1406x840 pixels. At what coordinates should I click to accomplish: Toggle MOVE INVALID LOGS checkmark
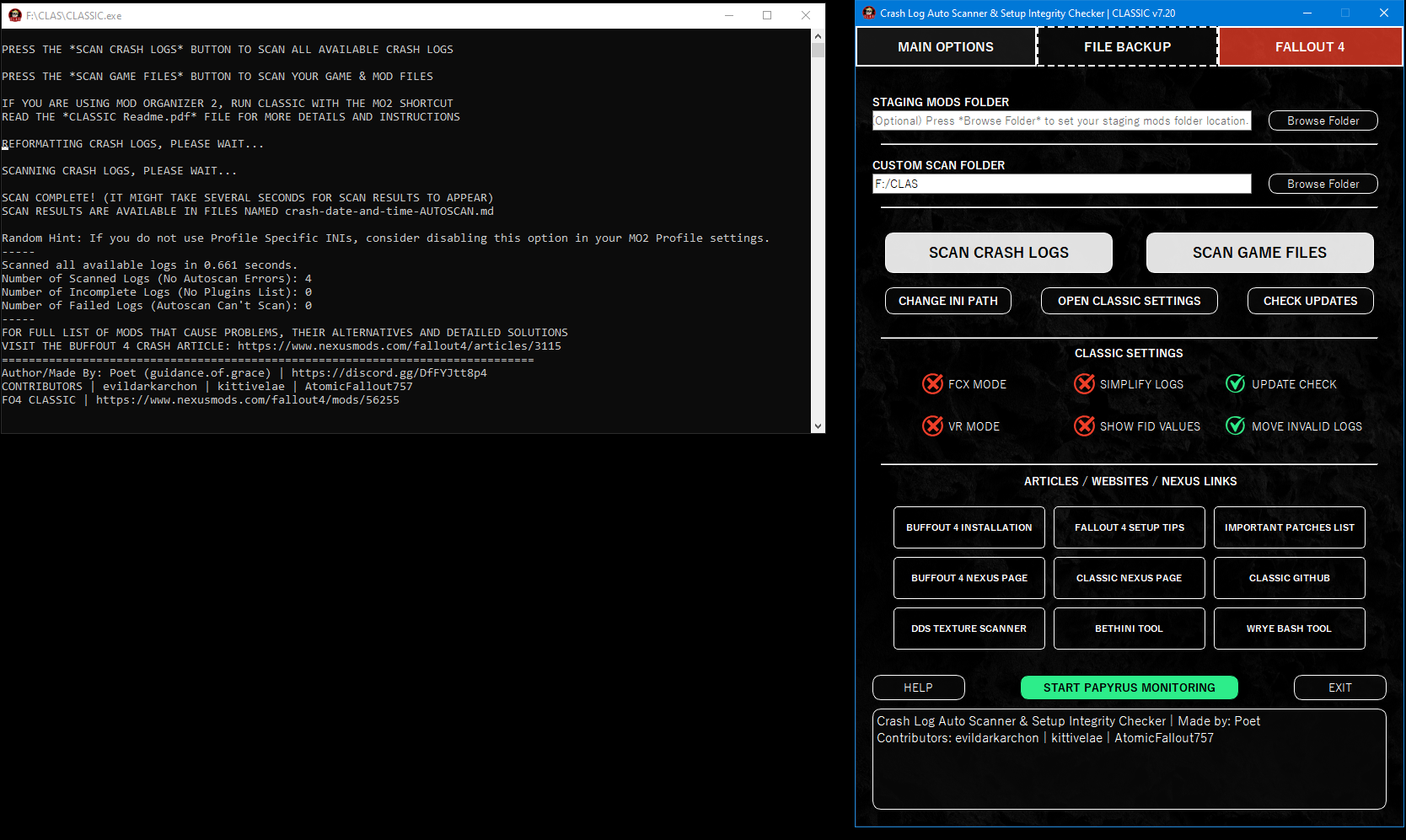(x=1235, y=426)
